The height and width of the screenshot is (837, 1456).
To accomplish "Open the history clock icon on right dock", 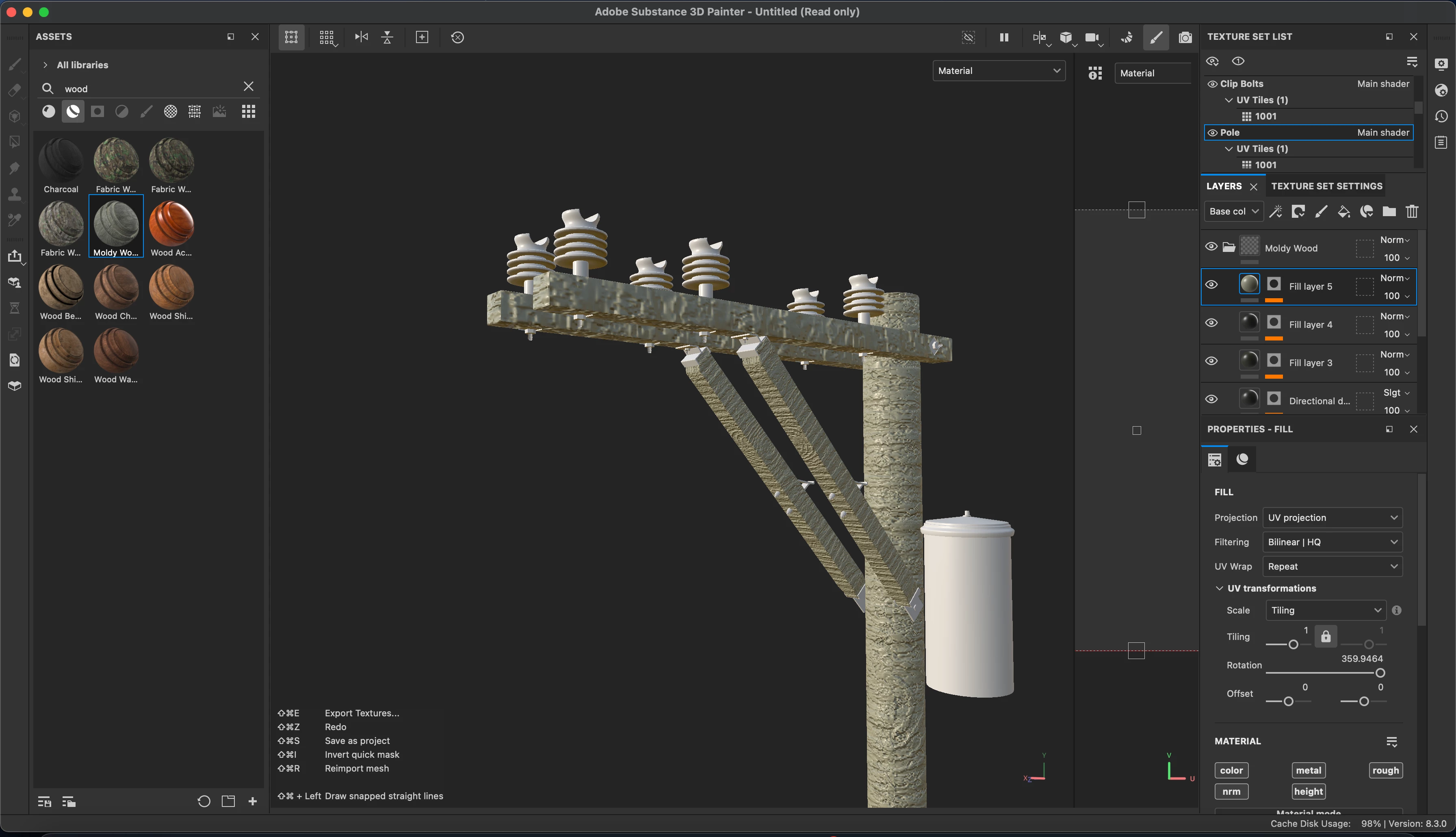I will (x=1441, y=117).
